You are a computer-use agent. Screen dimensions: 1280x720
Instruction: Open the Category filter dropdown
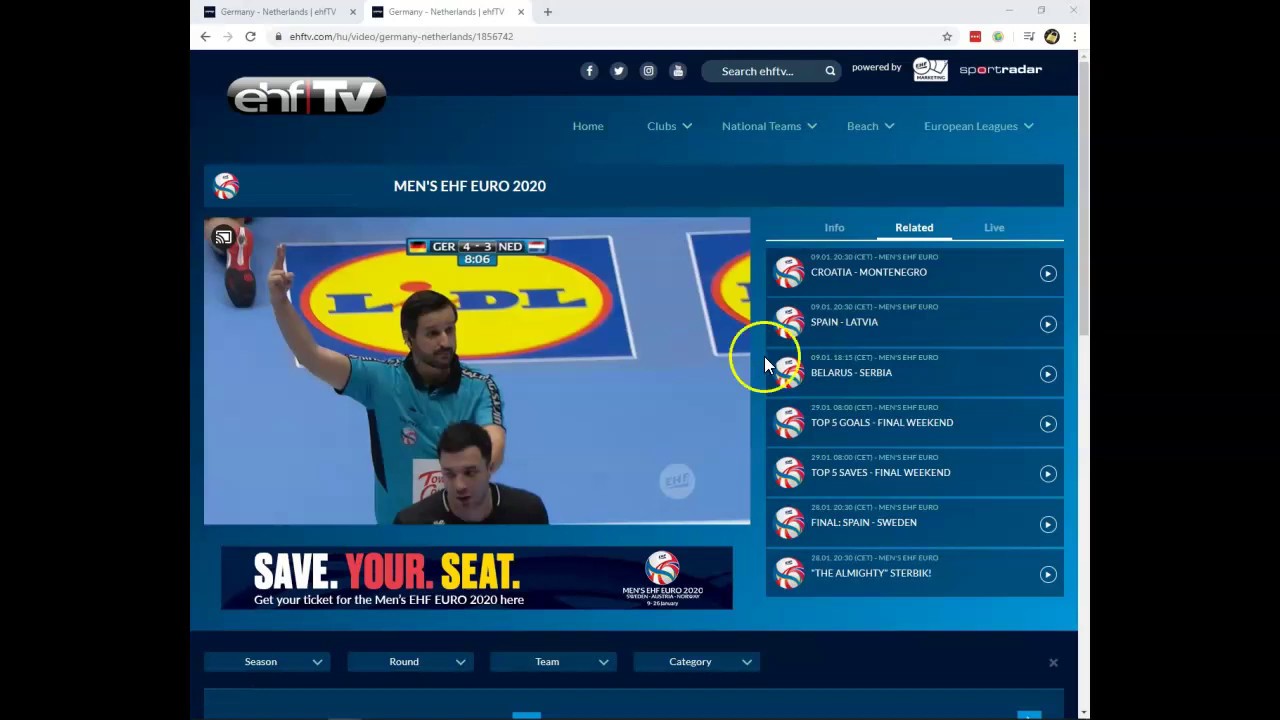tap(696, 662)
